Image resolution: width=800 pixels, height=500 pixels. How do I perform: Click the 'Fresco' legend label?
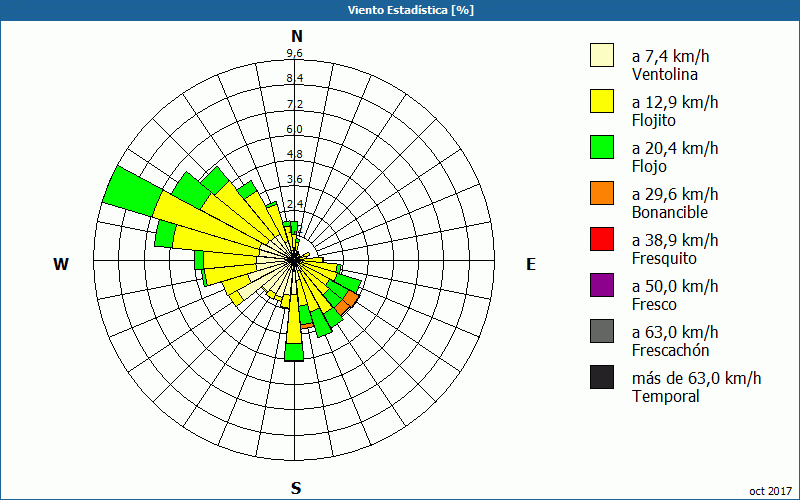pos(655,304)
